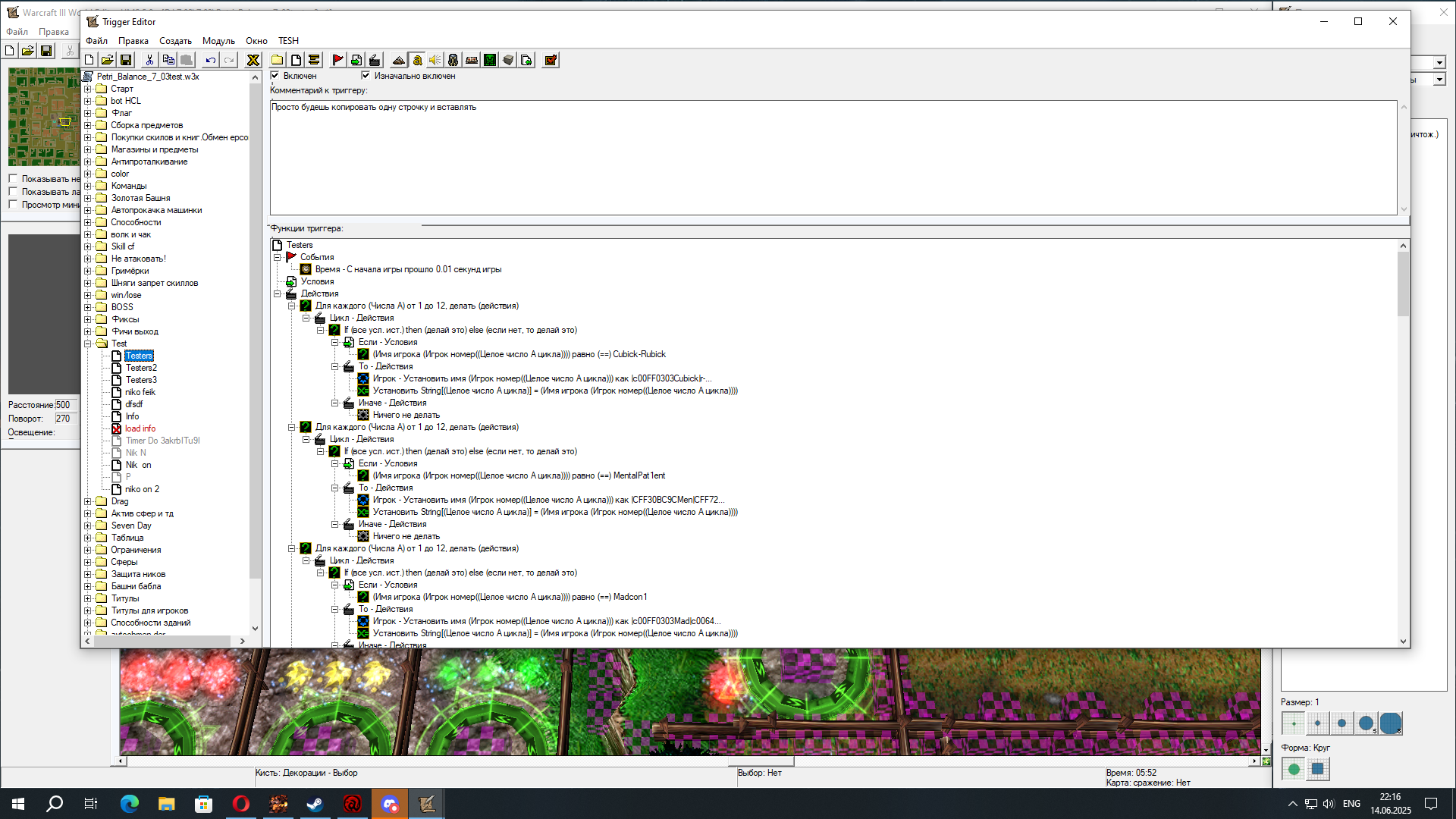This screenshot has width=1456, height=819.
Task: Click Steam icon in the taskbar
Action: 315,804
